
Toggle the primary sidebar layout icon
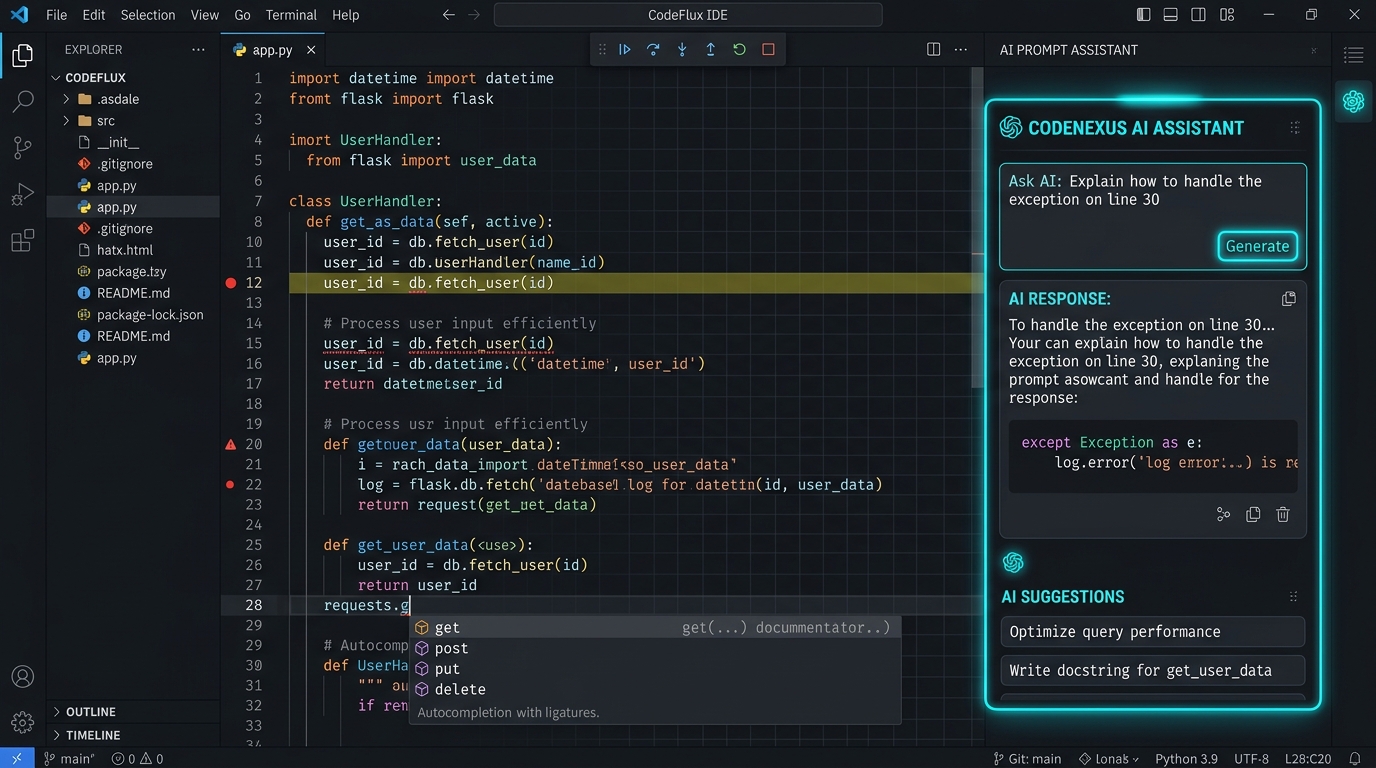click(1144, 15)
